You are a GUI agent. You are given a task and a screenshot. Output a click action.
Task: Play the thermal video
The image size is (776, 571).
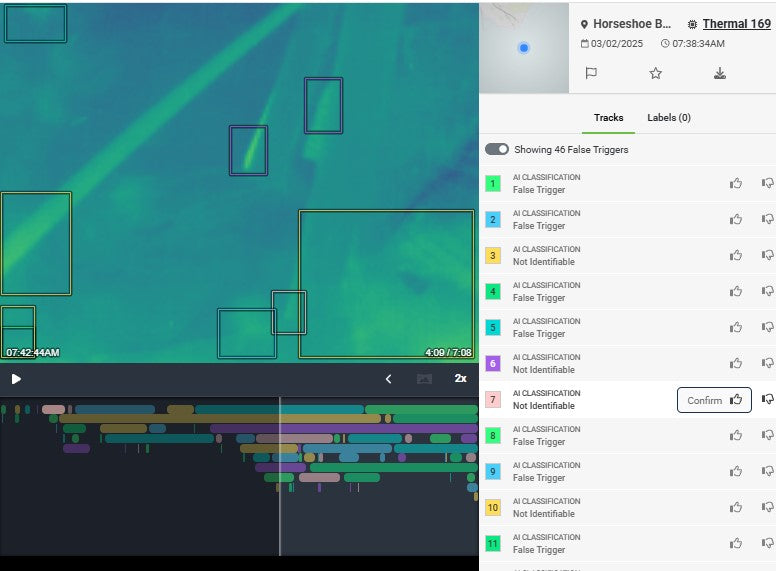coord(16,379)
